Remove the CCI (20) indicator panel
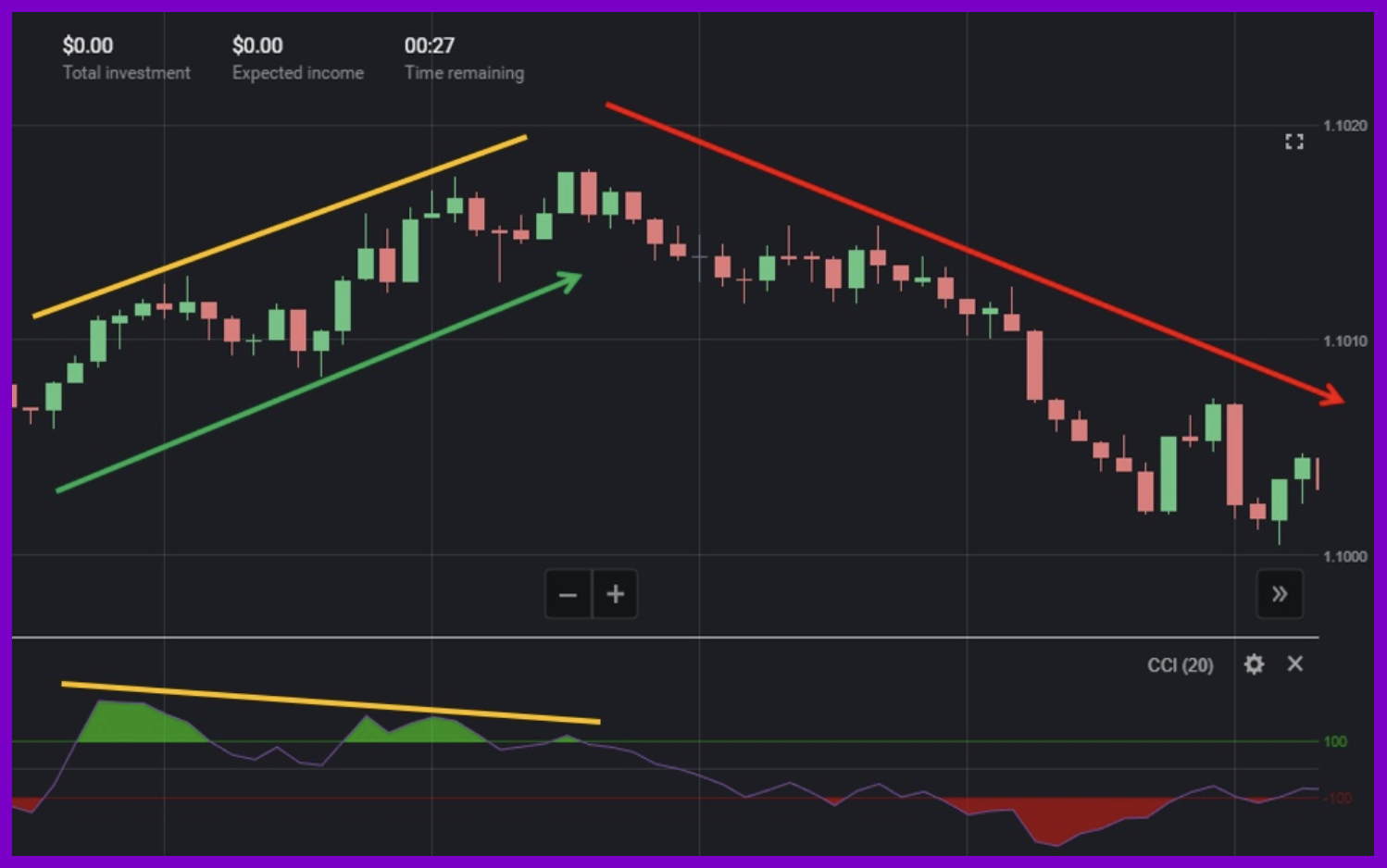This screenshot has height=868, width=1387. point(1295,663)
